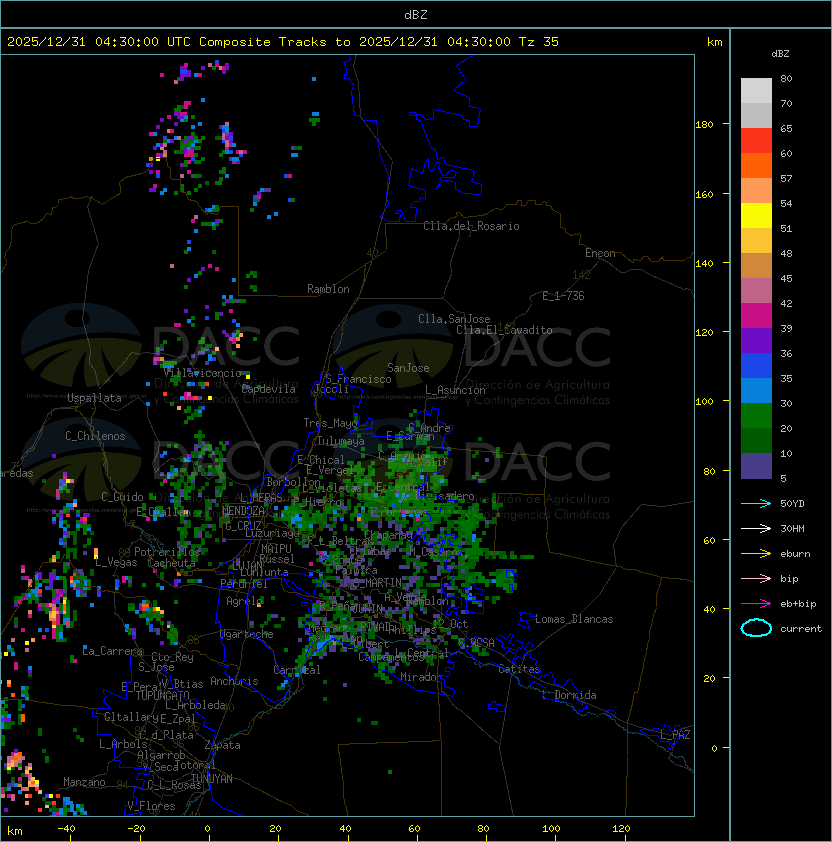Click the white 30HM arrow icon
Viewport: 832px width, 842px height.
pos(756,528)
